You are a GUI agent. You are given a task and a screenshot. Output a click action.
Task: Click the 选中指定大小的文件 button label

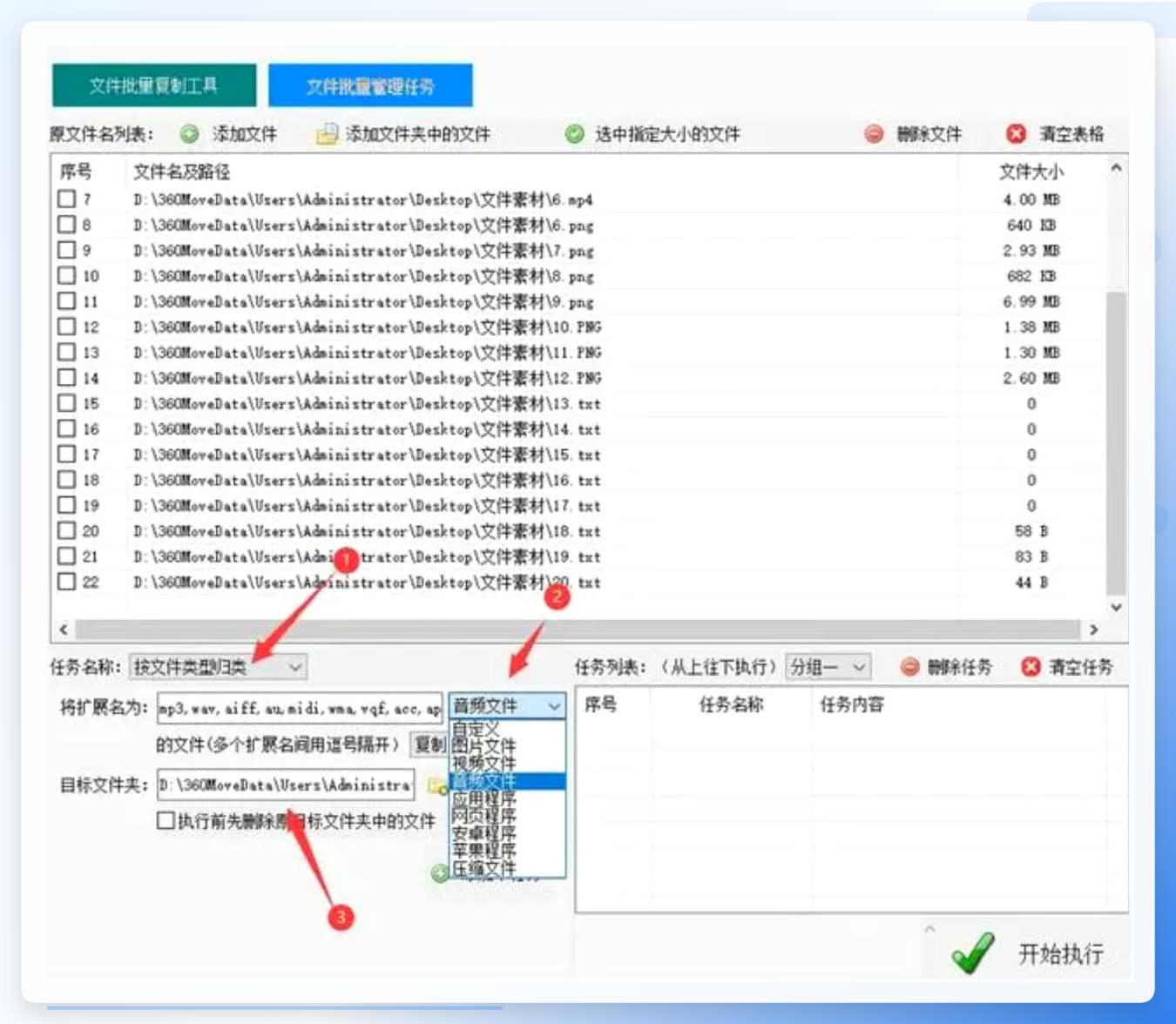(667, 134)
